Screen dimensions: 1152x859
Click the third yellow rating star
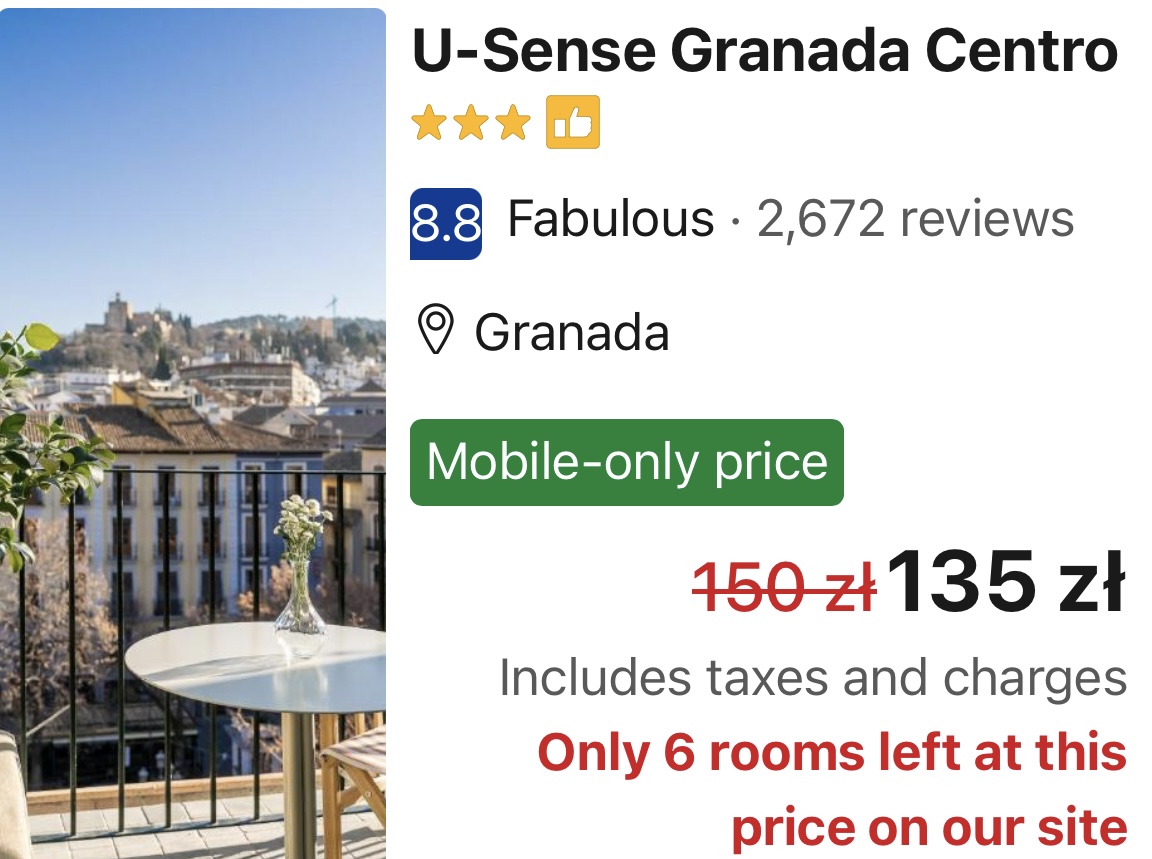coord(512,122)
